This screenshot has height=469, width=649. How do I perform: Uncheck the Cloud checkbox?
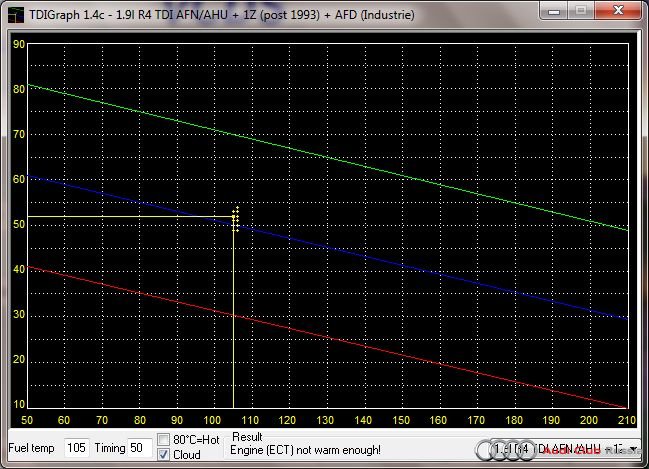click(164, 455)
